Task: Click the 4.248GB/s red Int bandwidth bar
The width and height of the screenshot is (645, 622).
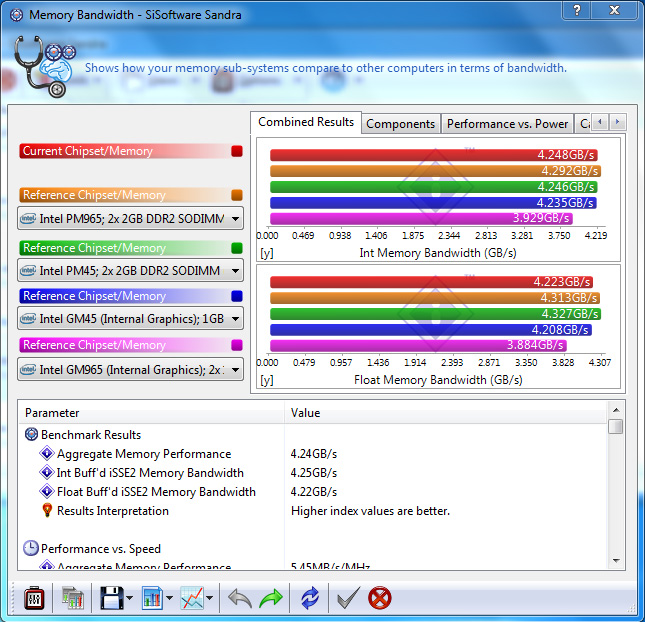Action: (434, 155)
